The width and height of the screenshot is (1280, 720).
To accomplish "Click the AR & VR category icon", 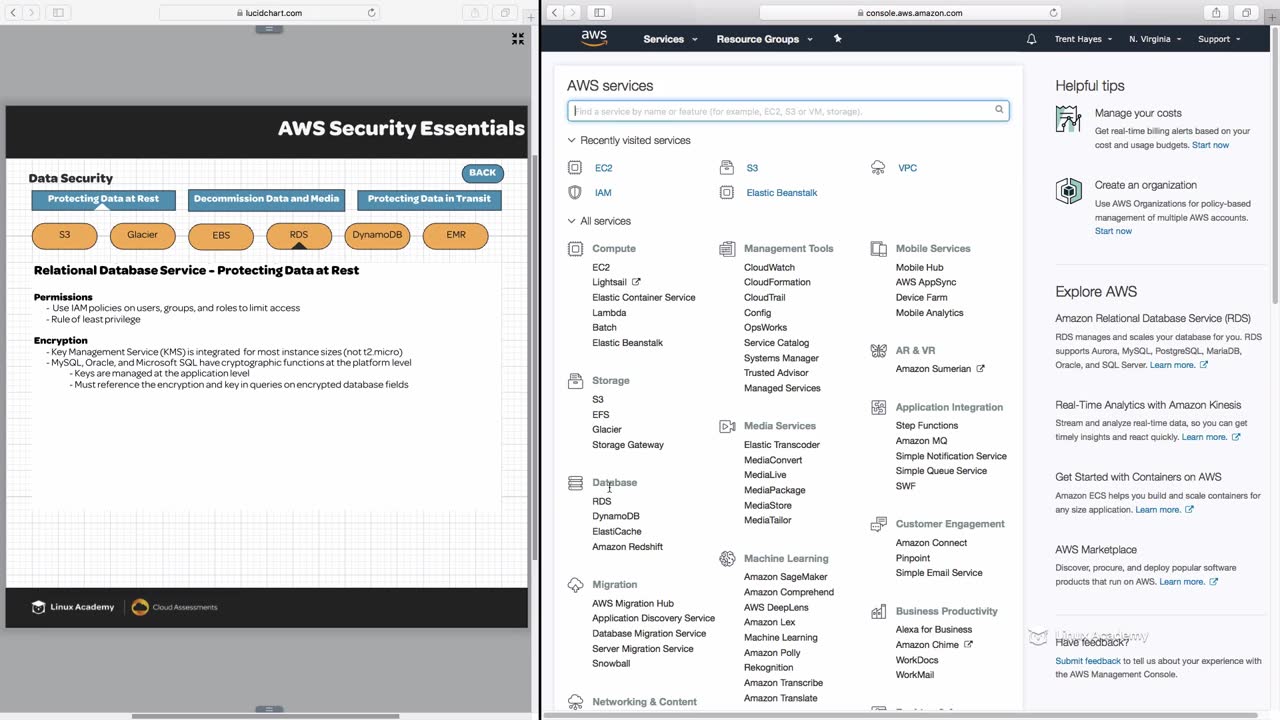I will pyautogui.click(x=878, y=351).
